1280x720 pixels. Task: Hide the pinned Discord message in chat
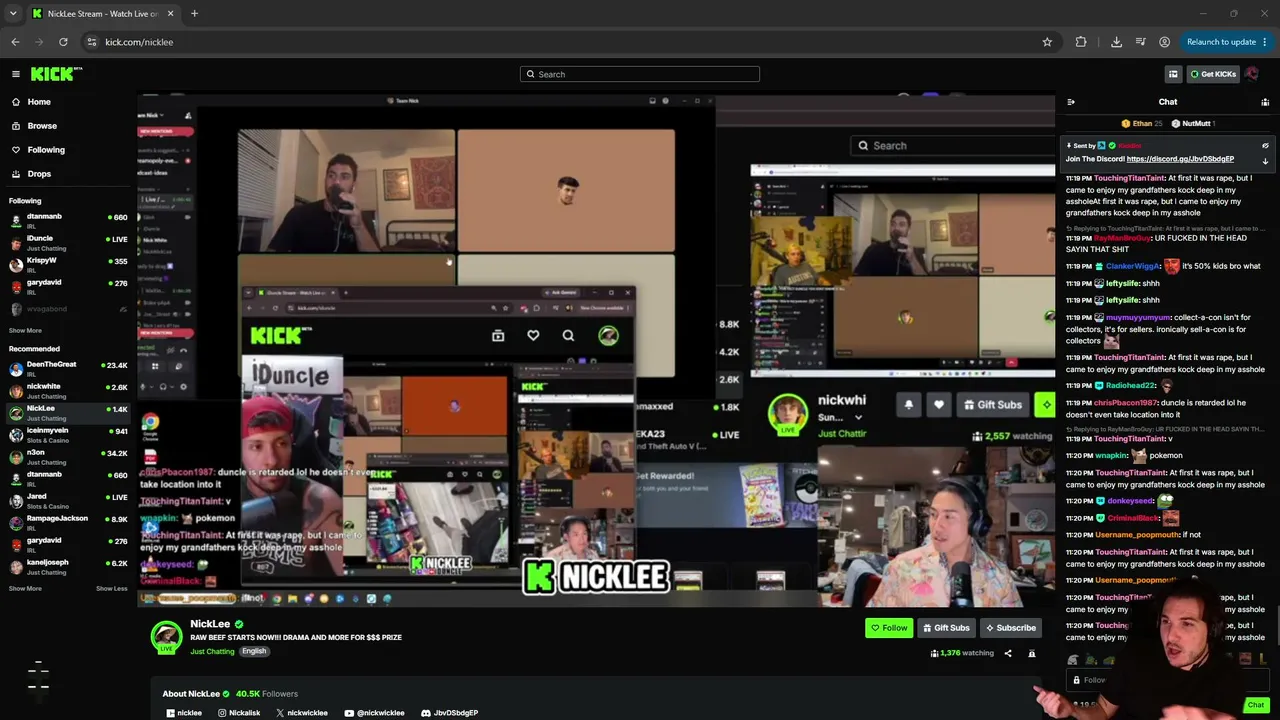(1265, 146)
